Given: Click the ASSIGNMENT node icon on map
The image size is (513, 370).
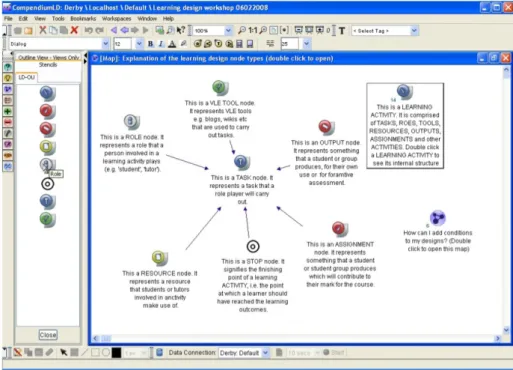Looking at the screenshot, I should (340, 229).
